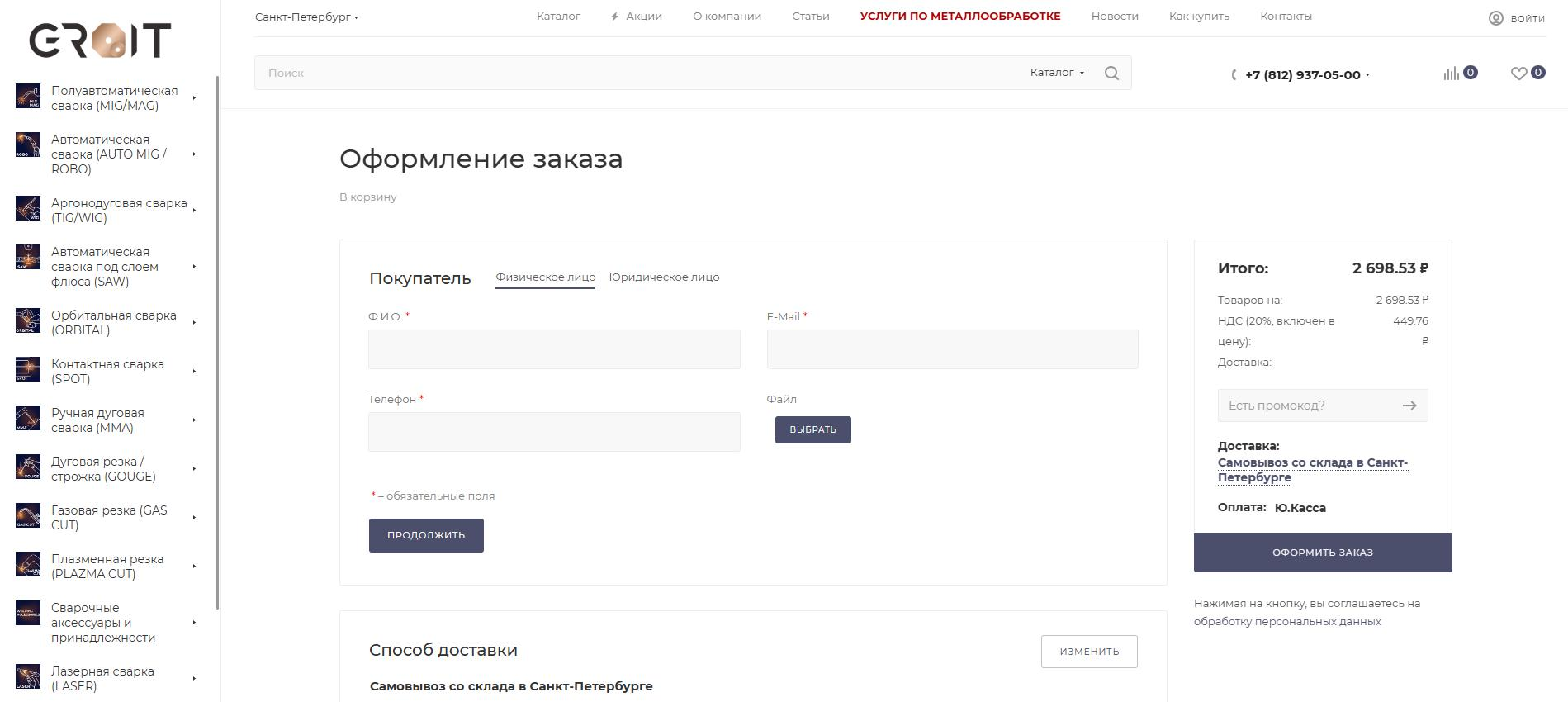Open the favorites heart icon
Image resolution: width=1568 pixels, height=702 pixels.
tap(1519, 74)
